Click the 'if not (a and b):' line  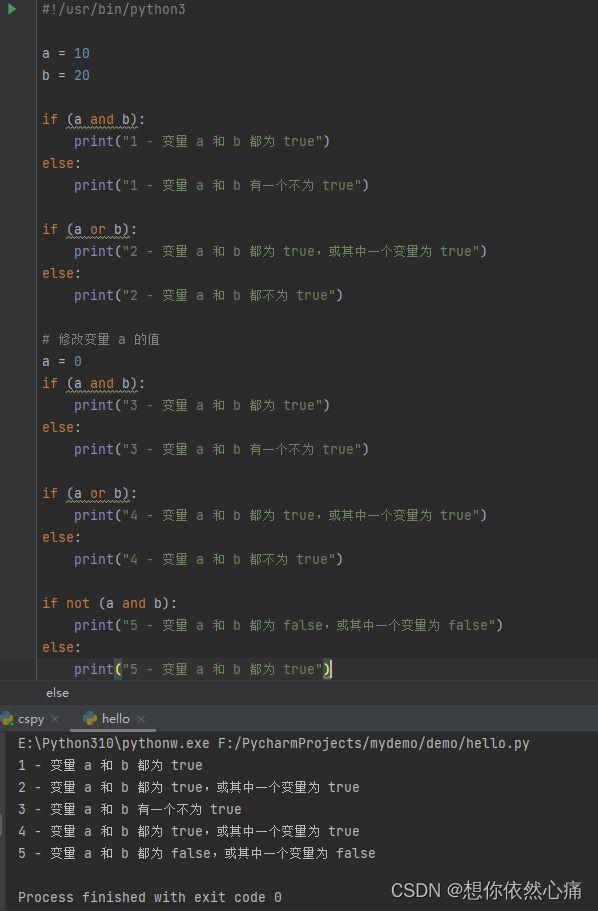tap(109, 604)
